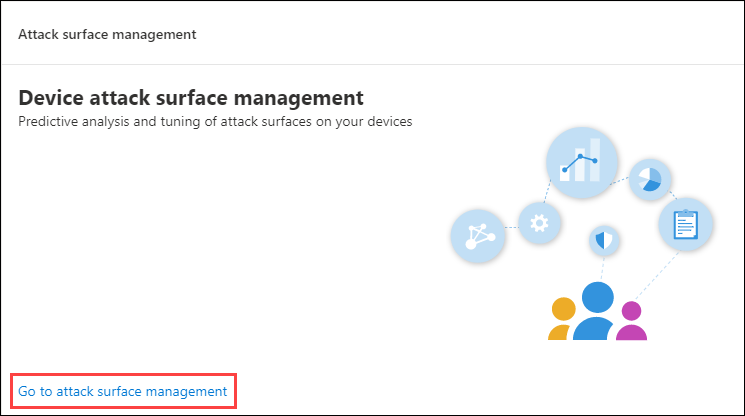Click dashed line from clipboard to magenta person
Image resolution: width=745 pixels, height=416 pixels.
tap(657, 275)
